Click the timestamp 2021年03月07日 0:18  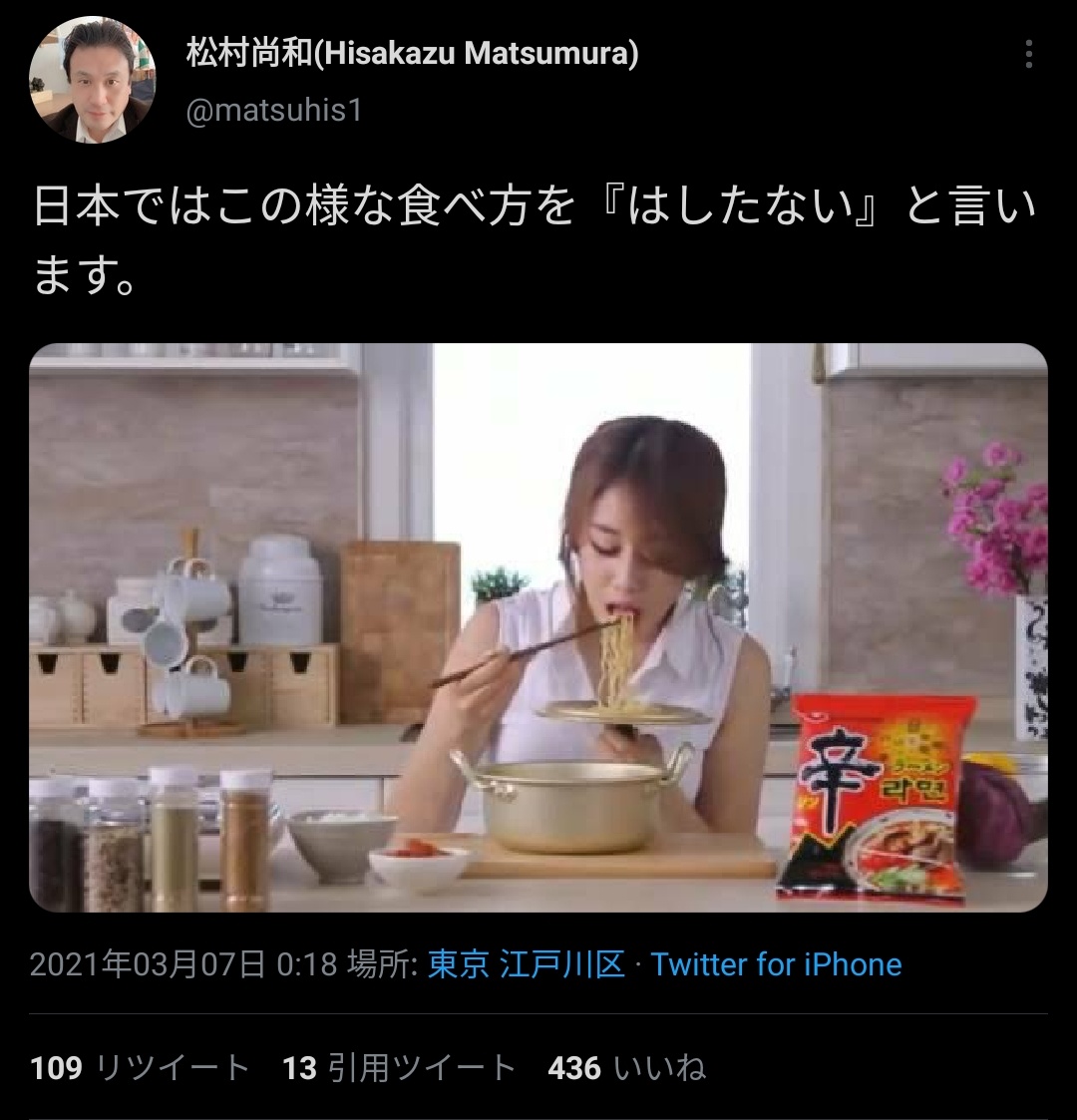tap(183, 964)
